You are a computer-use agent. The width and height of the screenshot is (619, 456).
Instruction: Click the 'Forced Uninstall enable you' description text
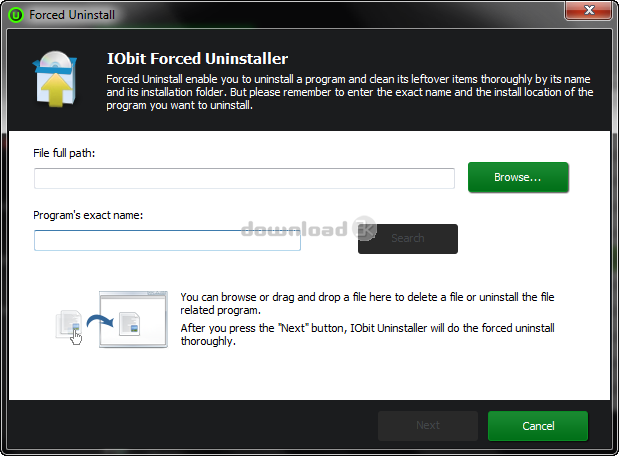[x=349, y=92]
